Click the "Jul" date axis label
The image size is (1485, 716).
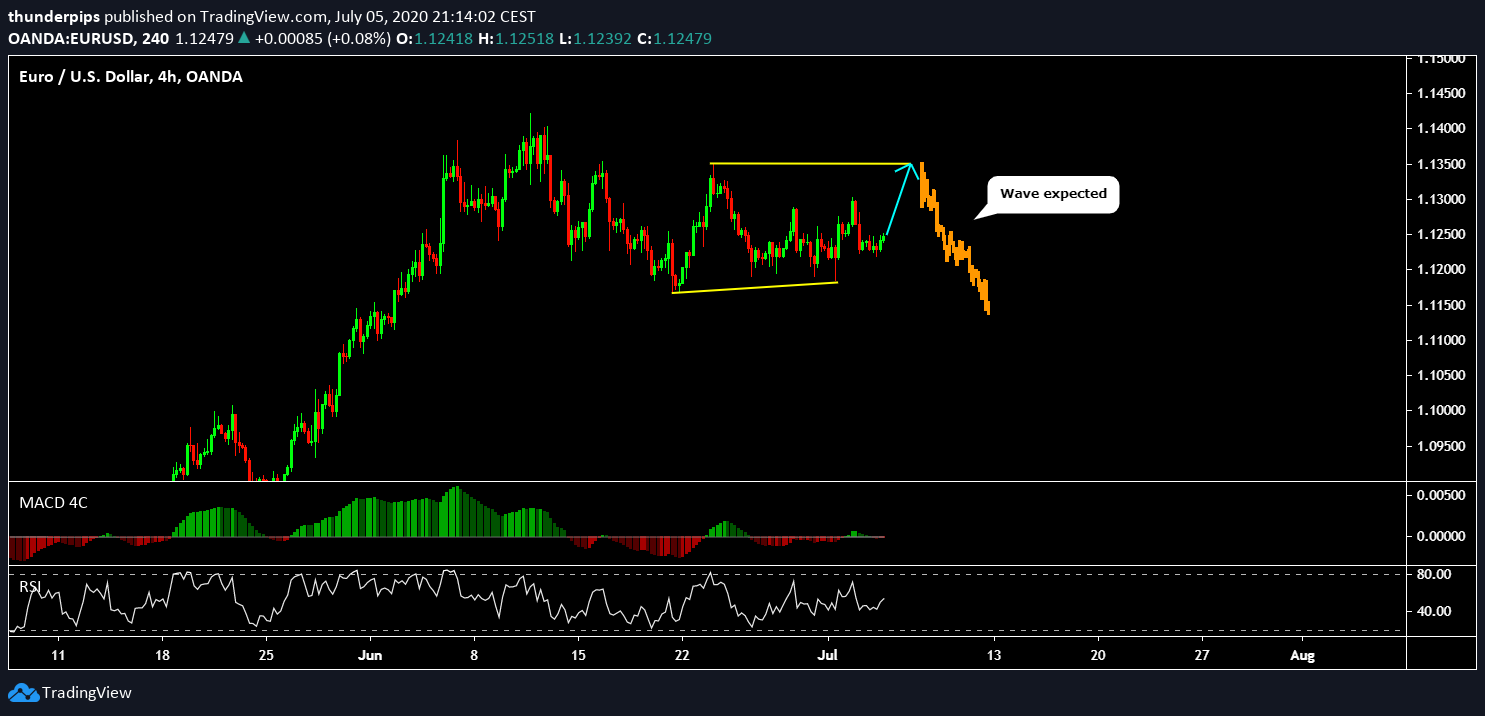pos(830,656)
